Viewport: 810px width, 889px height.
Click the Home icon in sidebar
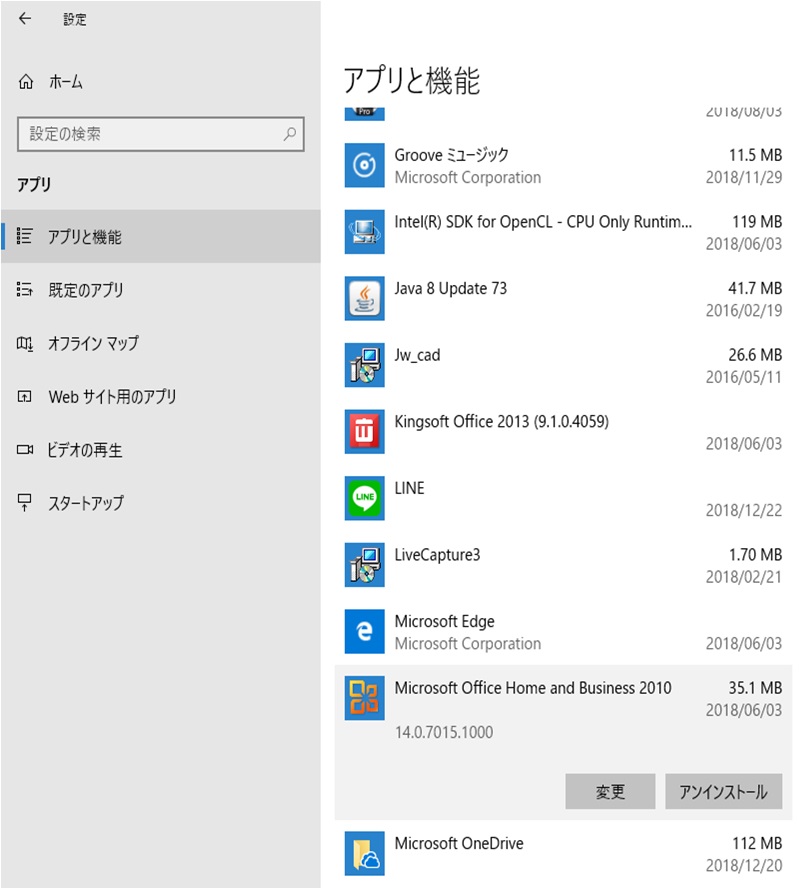[x=26, y=82]
